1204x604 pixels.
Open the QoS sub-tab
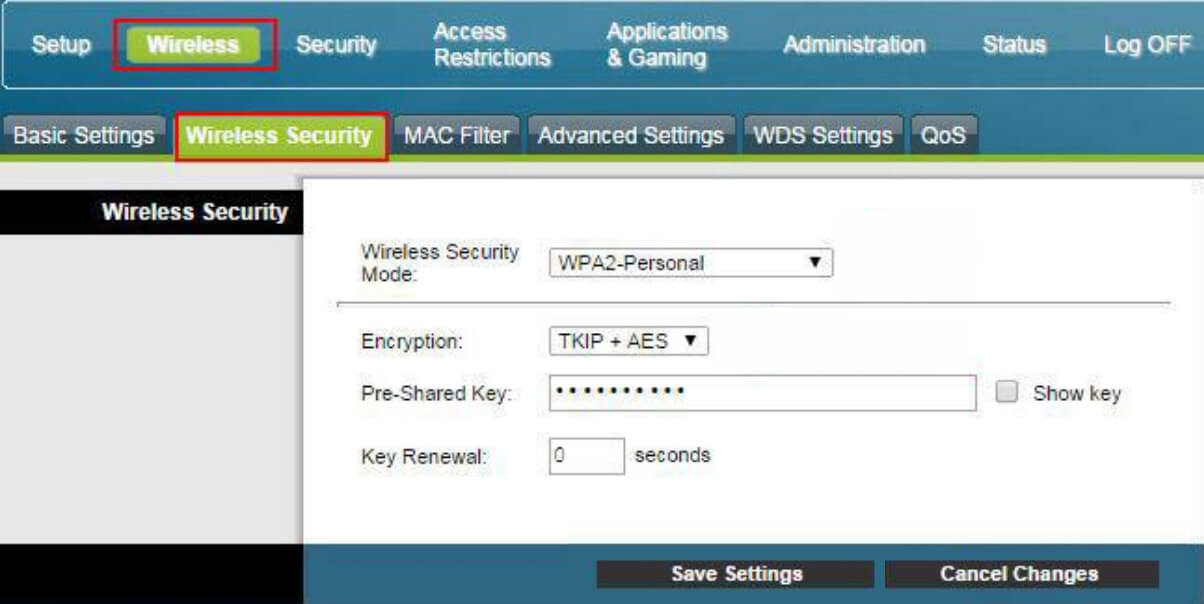click(x=943, y=136)
